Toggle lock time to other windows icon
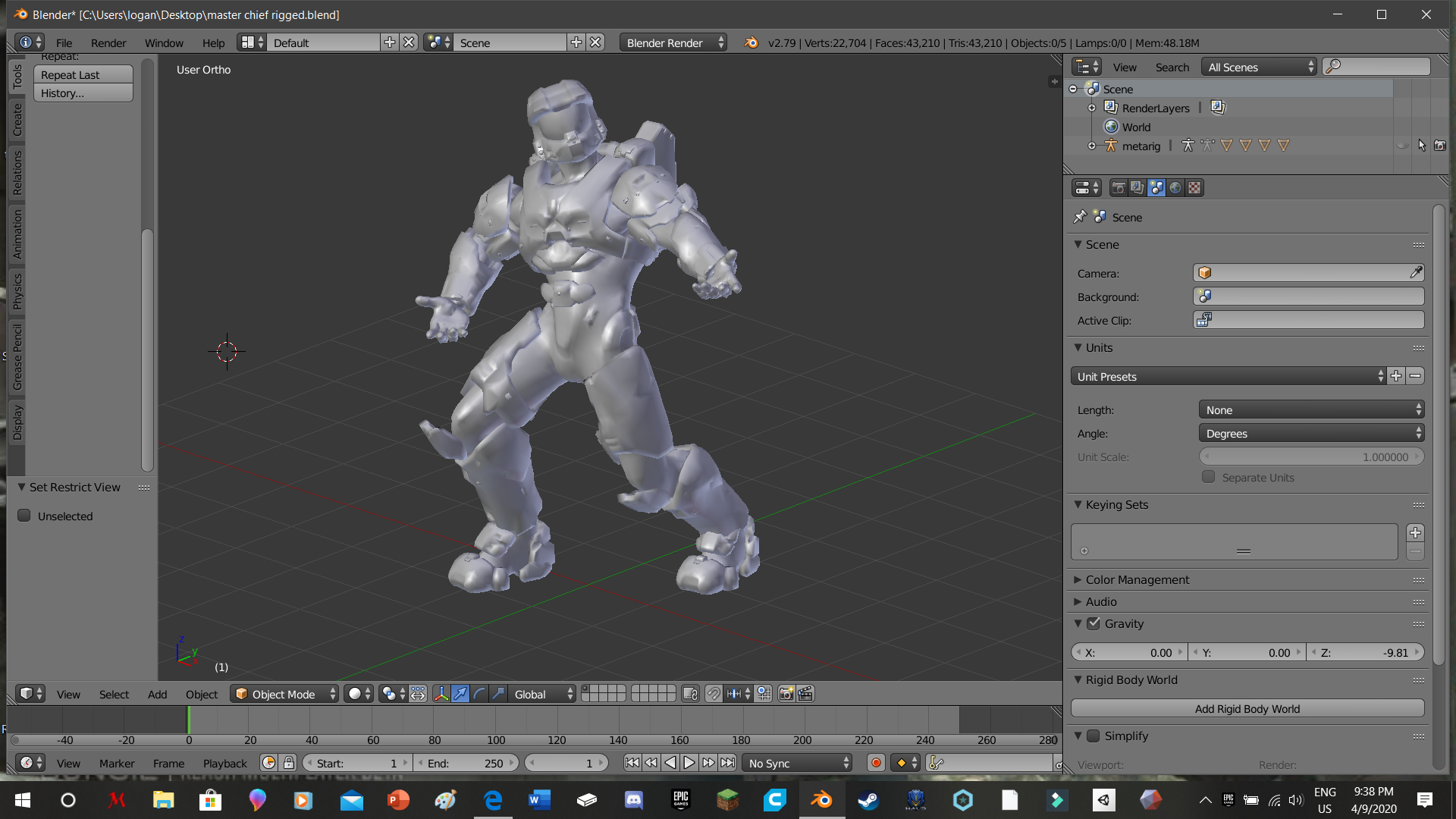The width and height of the screenshot is (1456, 819). tap(289, 763)
